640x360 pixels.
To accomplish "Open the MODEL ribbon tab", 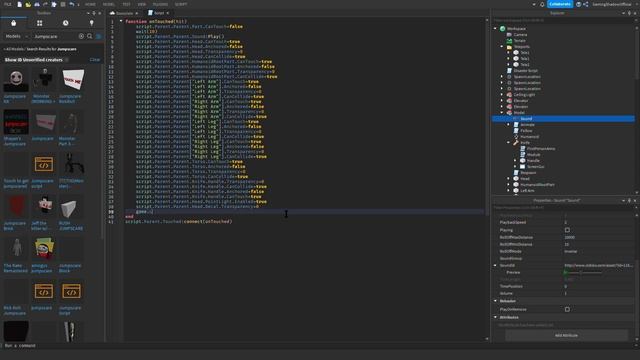I will tap(109, 4).
